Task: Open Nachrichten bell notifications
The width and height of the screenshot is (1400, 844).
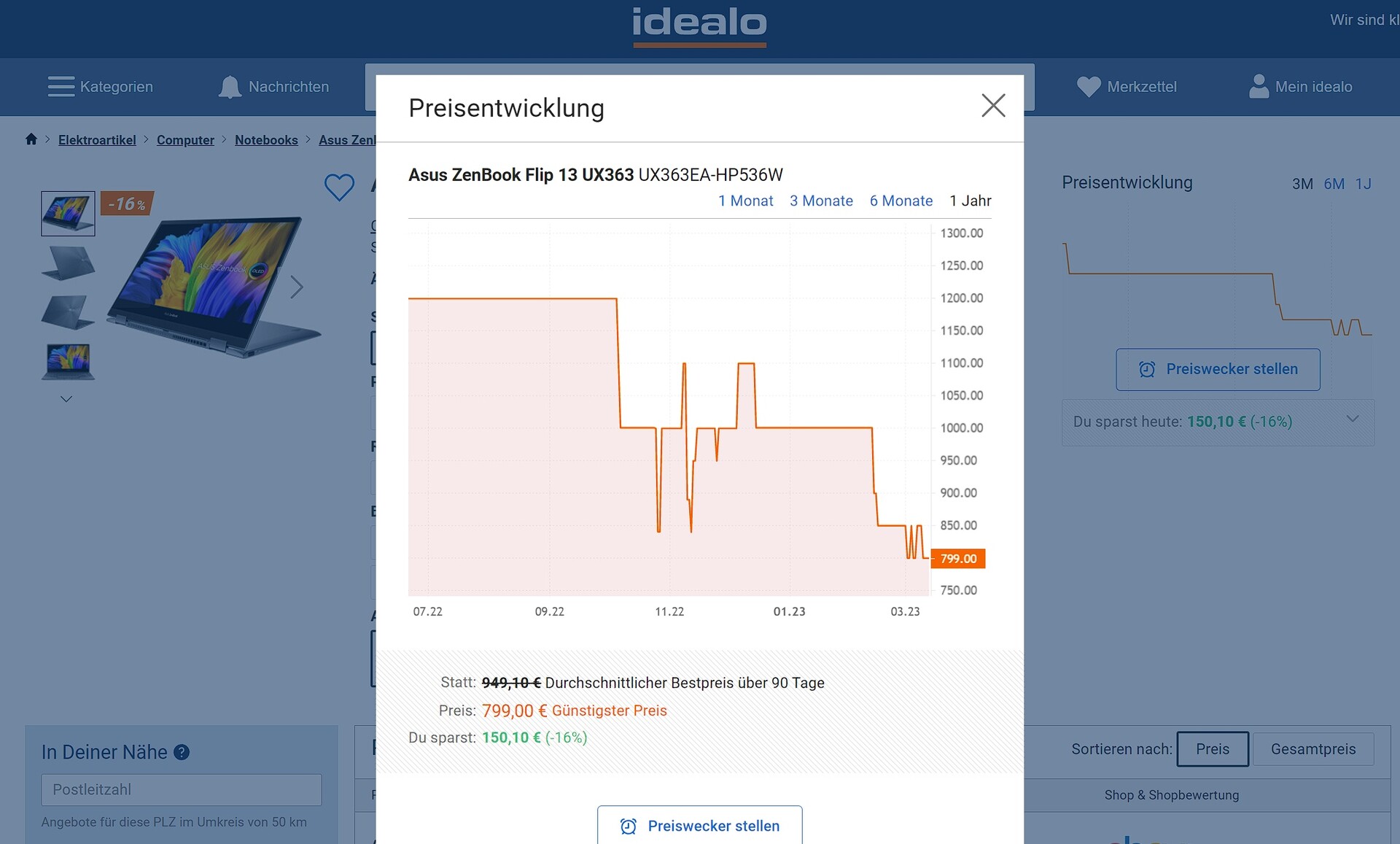Action: [x=230, y=87]
